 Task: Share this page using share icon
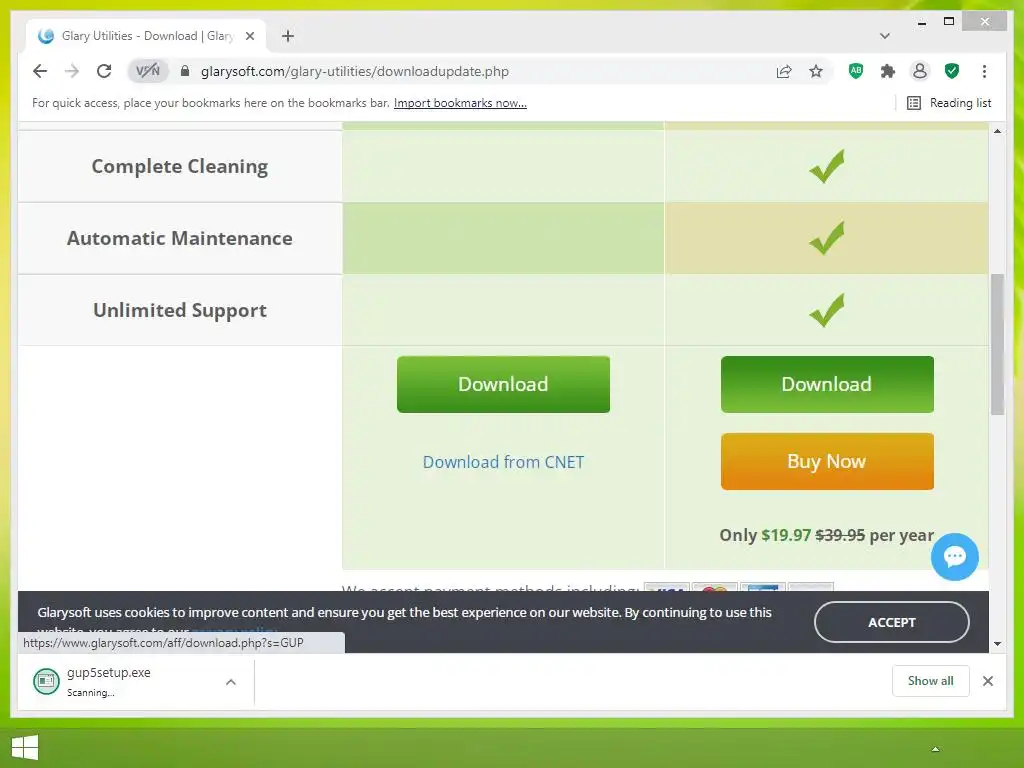pos(784,71)
